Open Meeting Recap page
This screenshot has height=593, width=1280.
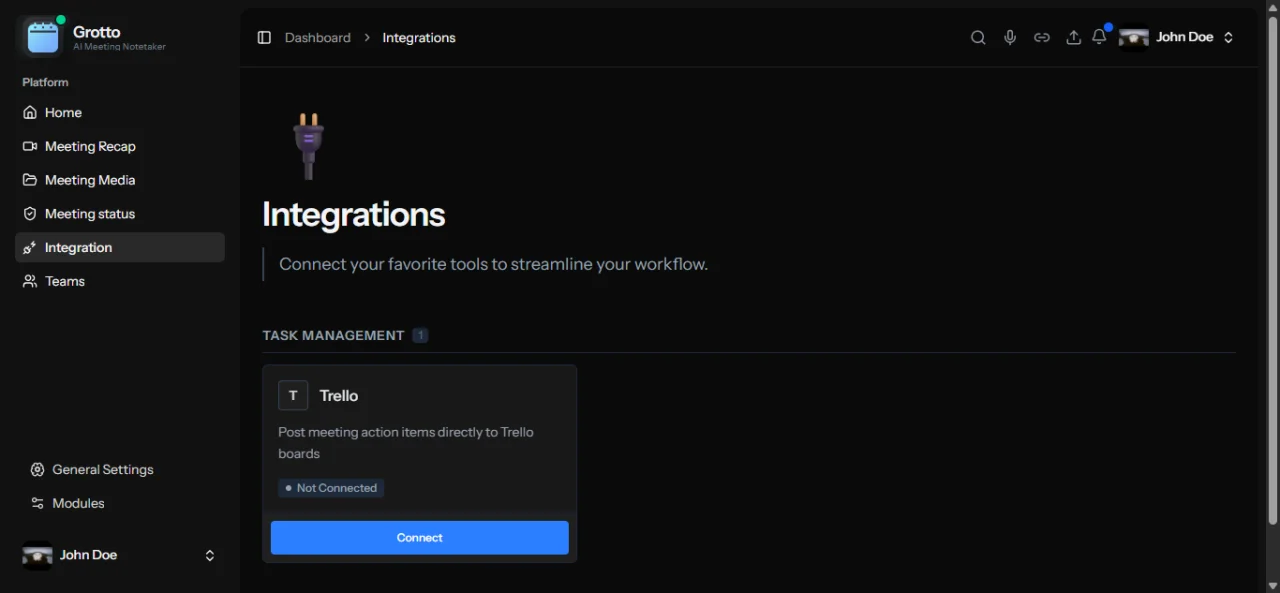click(120, 146)
